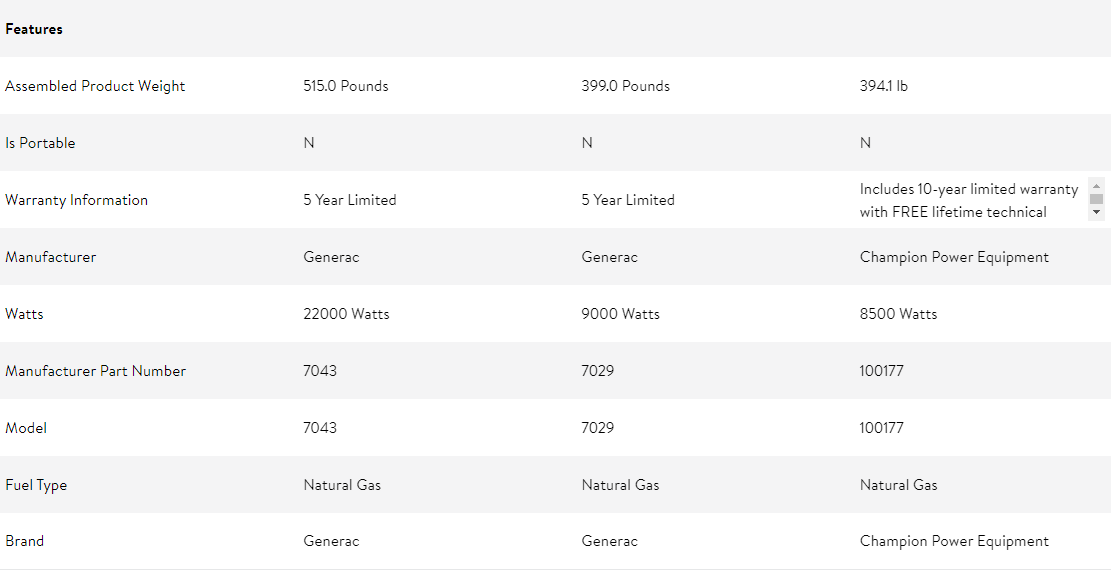Click the Fuel Type row label
This screenshot has width=1113, height=570.
click(x=35, y=486)
